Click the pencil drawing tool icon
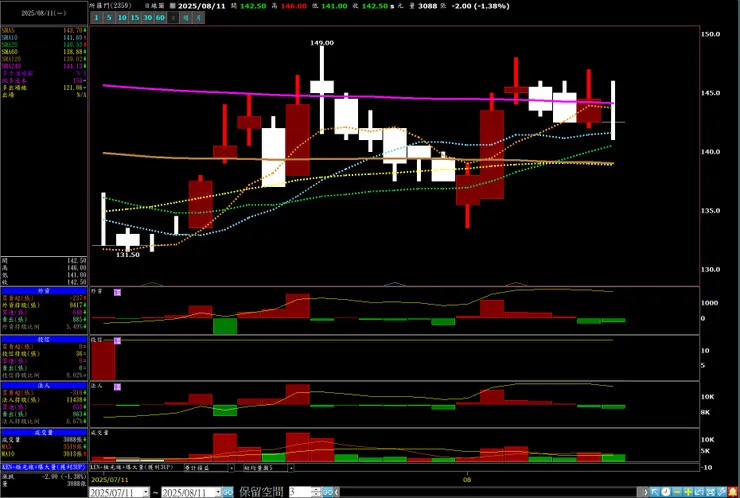This screenshot has width=740, height=498. [721, 492]
